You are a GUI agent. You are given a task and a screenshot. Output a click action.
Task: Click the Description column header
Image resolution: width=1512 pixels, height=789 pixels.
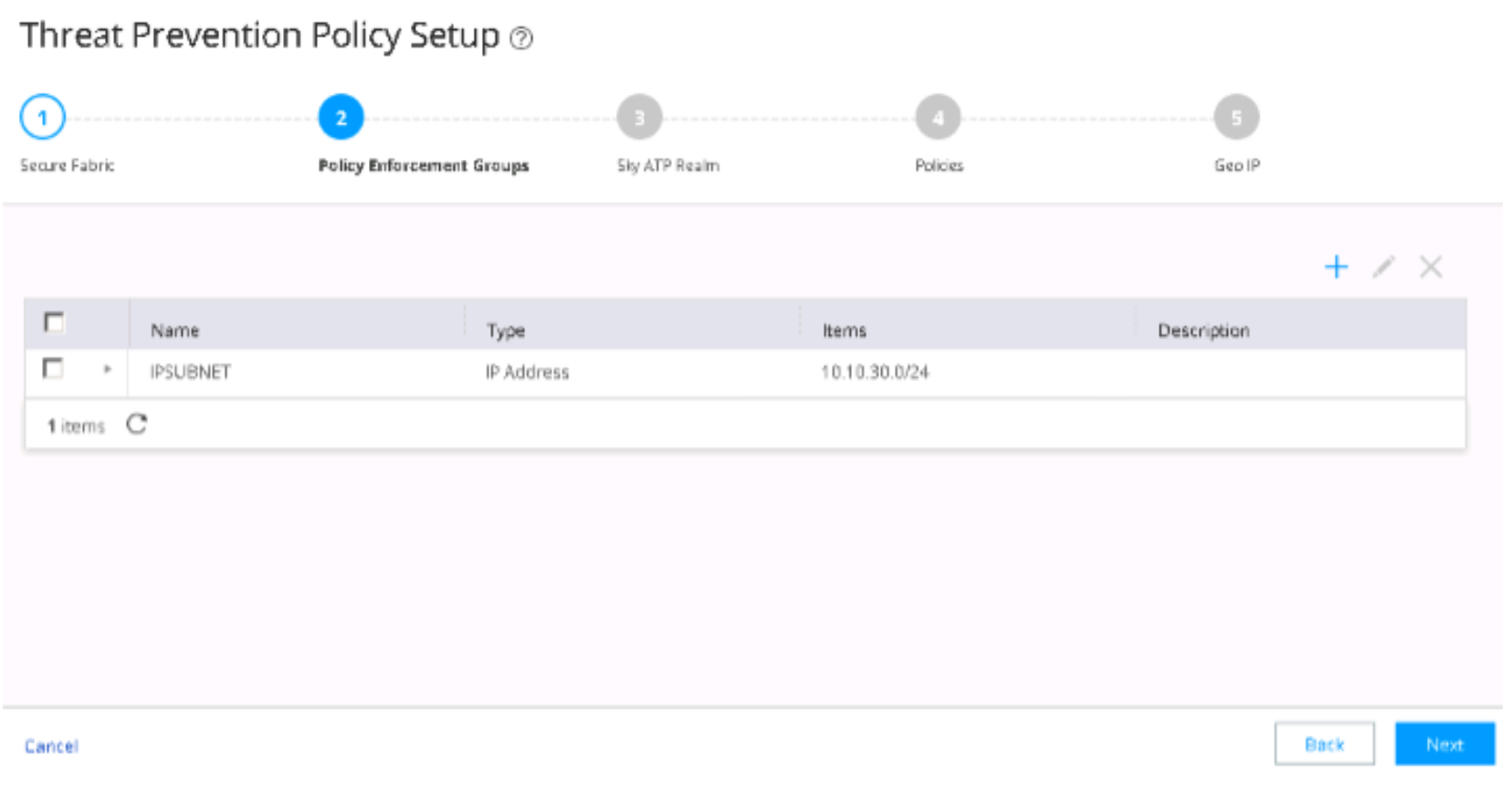click(x=1202, y=331)
